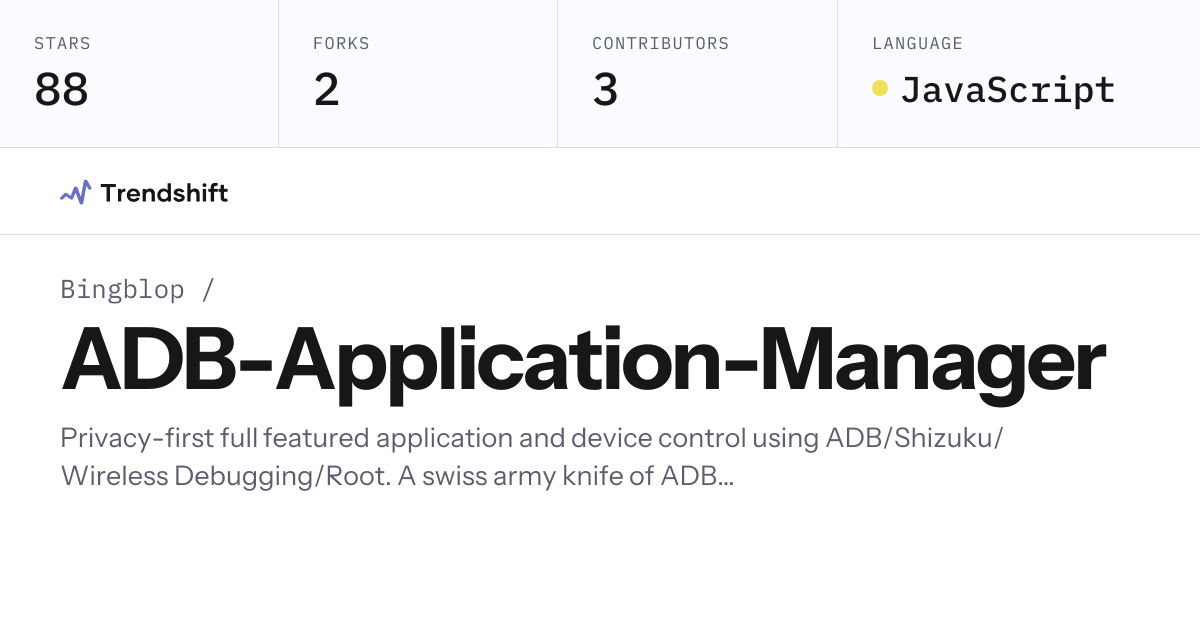Click the star count 88
1200x630 pixels.
(61, 90)
